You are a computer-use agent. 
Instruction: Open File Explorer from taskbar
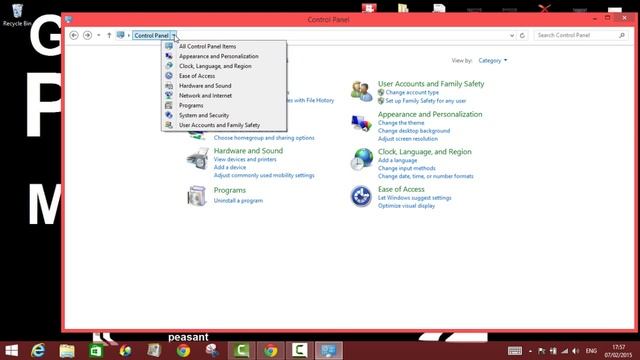point(67,351)
